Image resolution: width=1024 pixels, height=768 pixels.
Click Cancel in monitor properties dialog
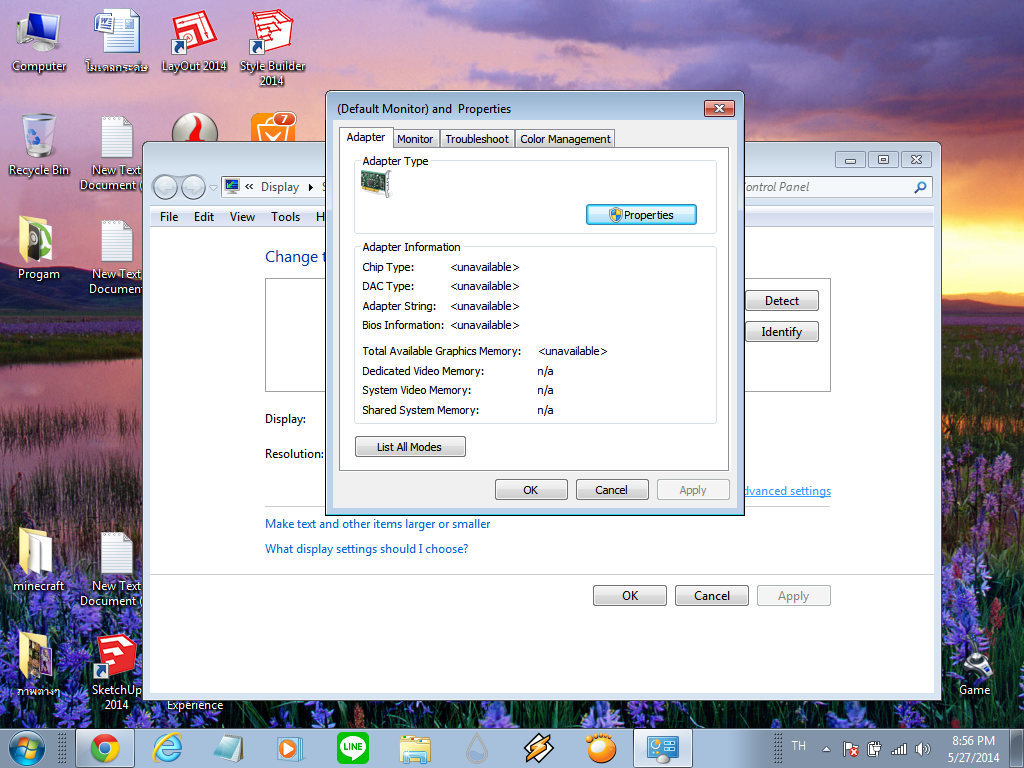611,490
